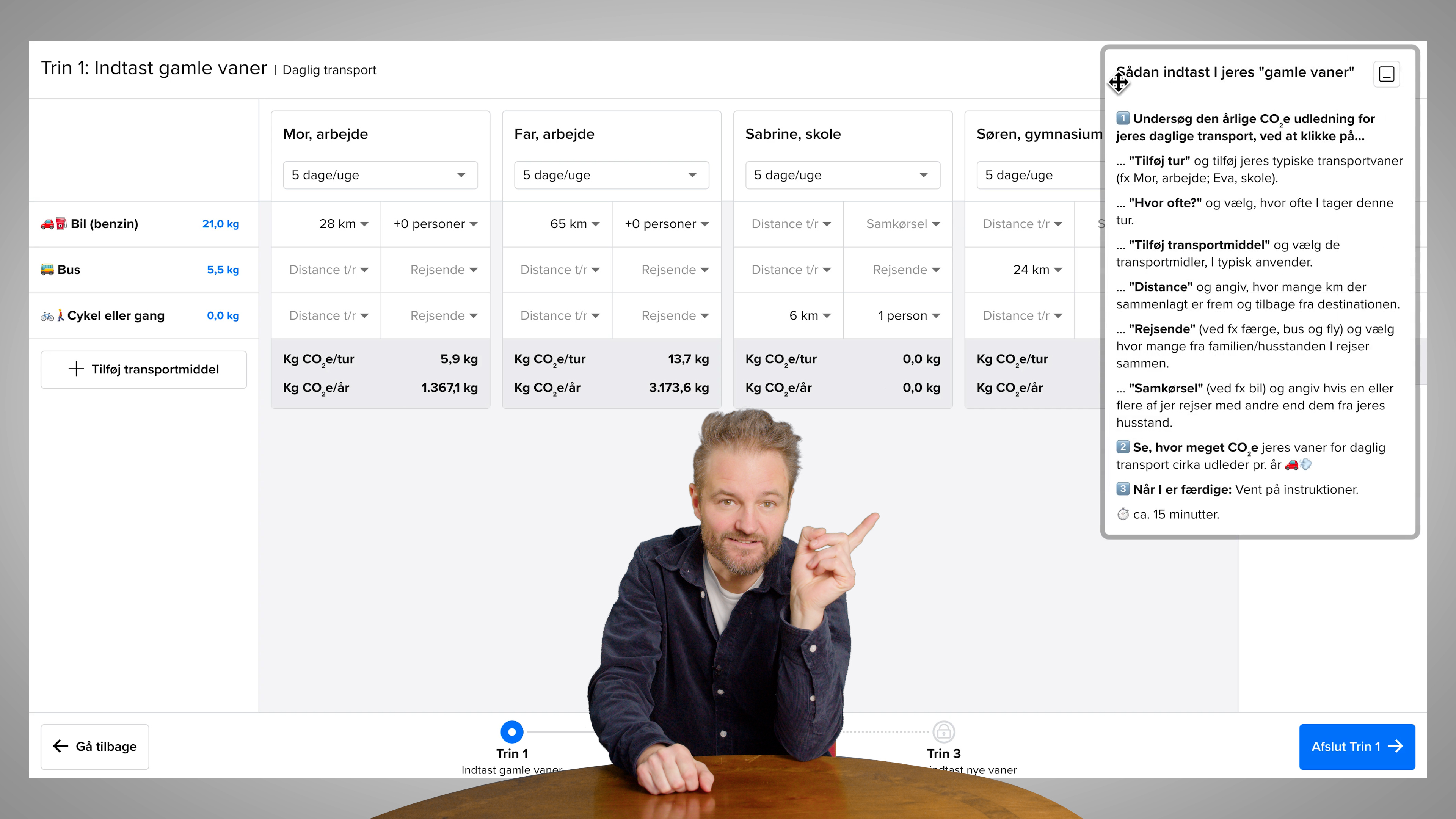Image resolution: width=1456 pixels, height=819 pixels.
Task: Open 24 km bus distance for Søren
Action: (x=1020, y=270)
